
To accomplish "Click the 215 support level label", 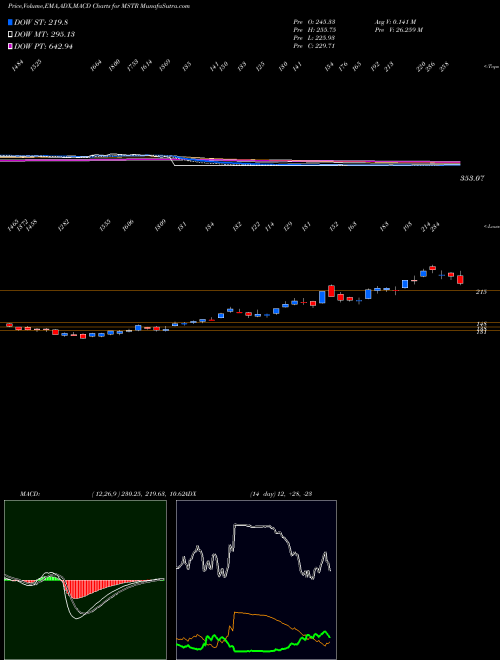I will tap(481, 292).
